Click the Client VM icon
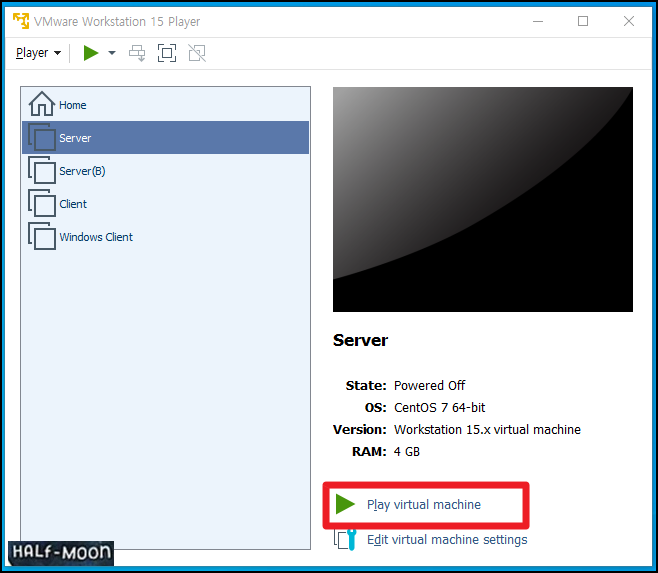 pyautogui.click(x=42, y=203)
